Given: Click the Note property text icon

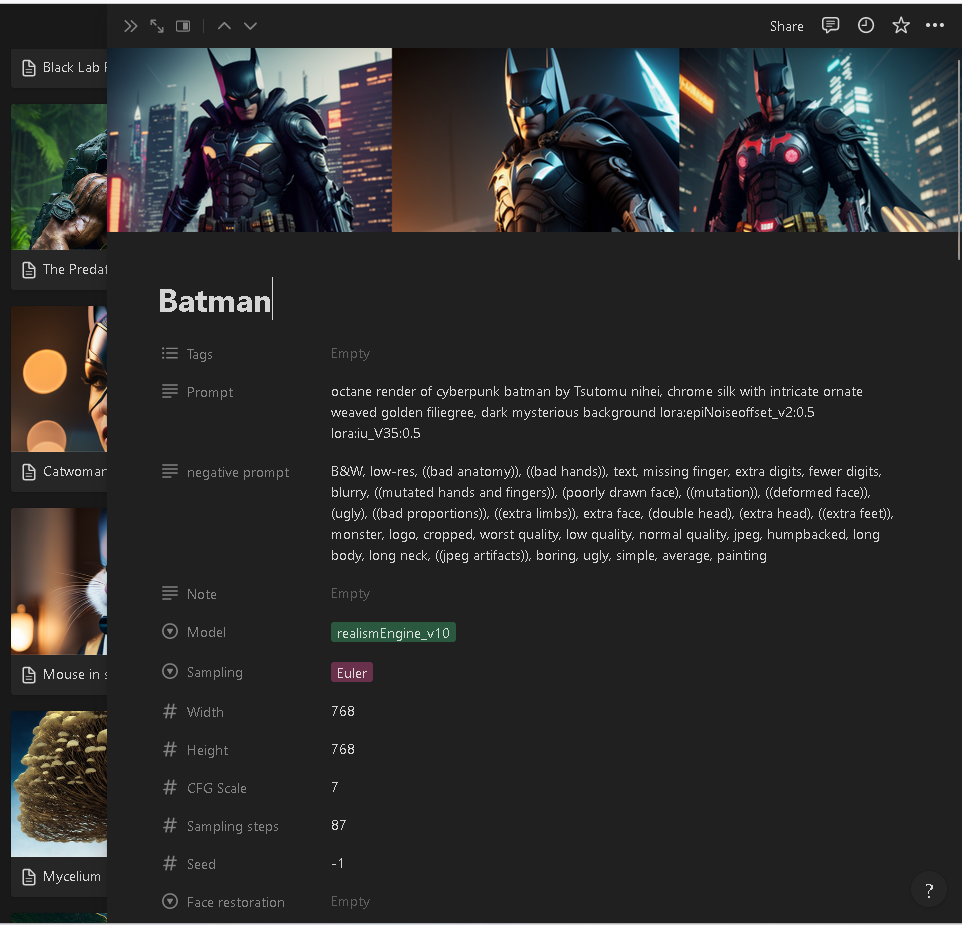Looking at the screenshot, I should (170, 593).
